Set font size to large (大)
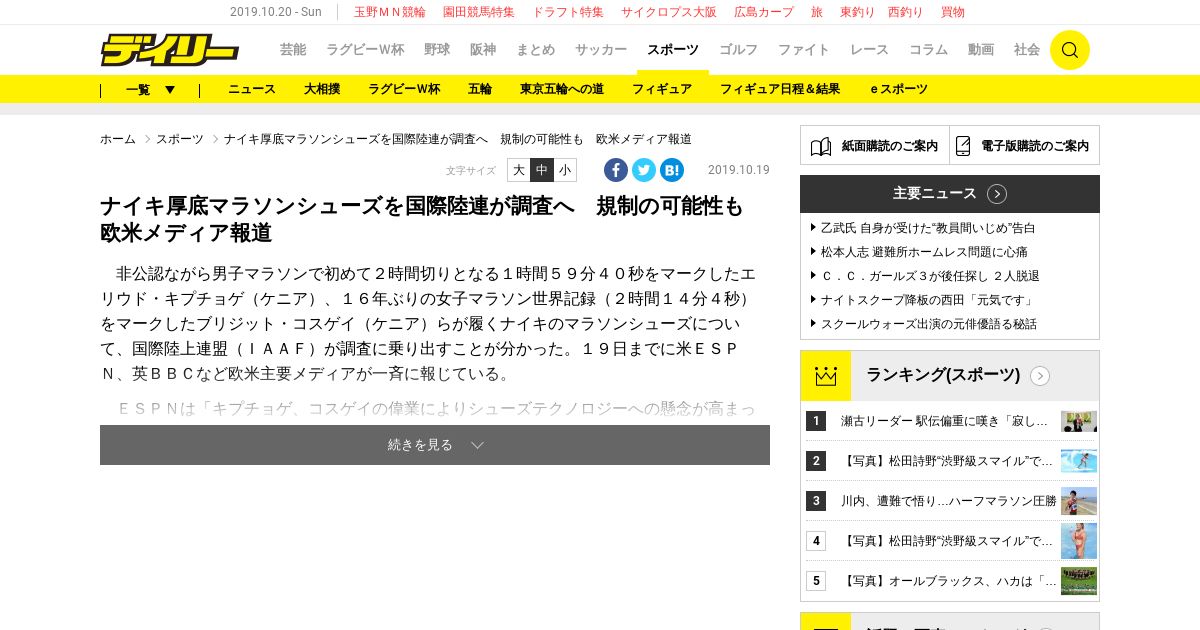Viewport: 1200px width, 630px height. (519, 170)
